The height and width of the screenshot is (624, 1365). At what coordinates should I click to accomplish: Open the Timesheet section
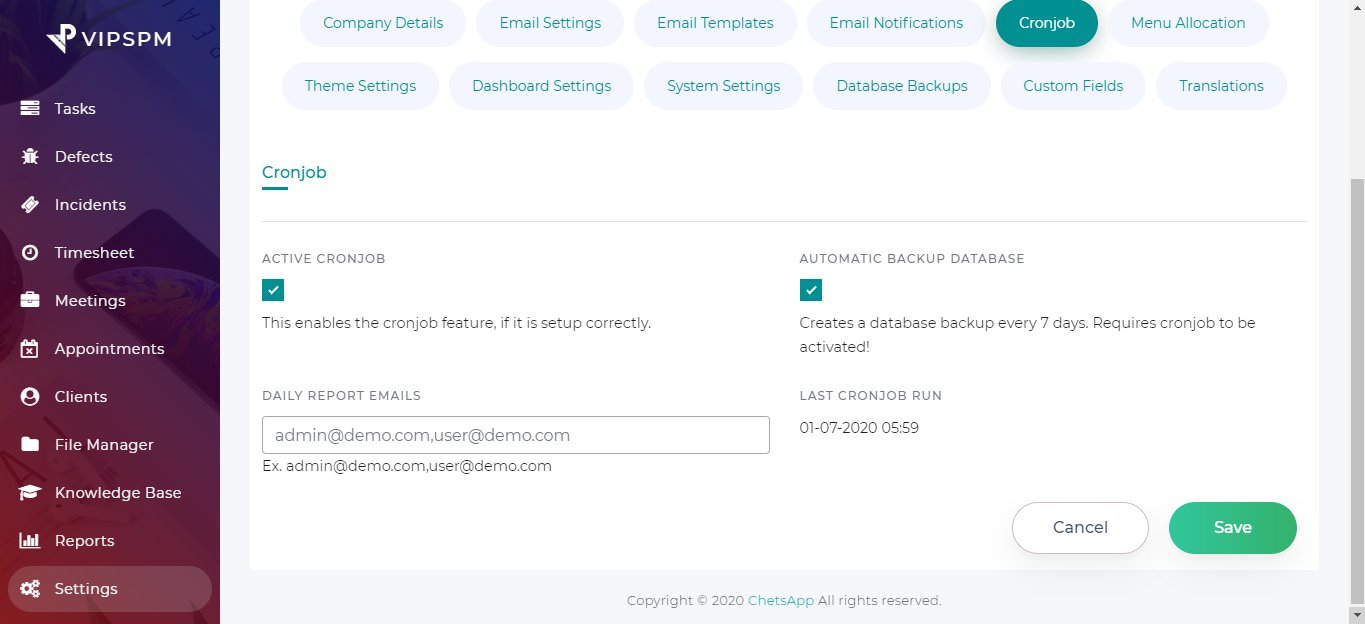30,252
